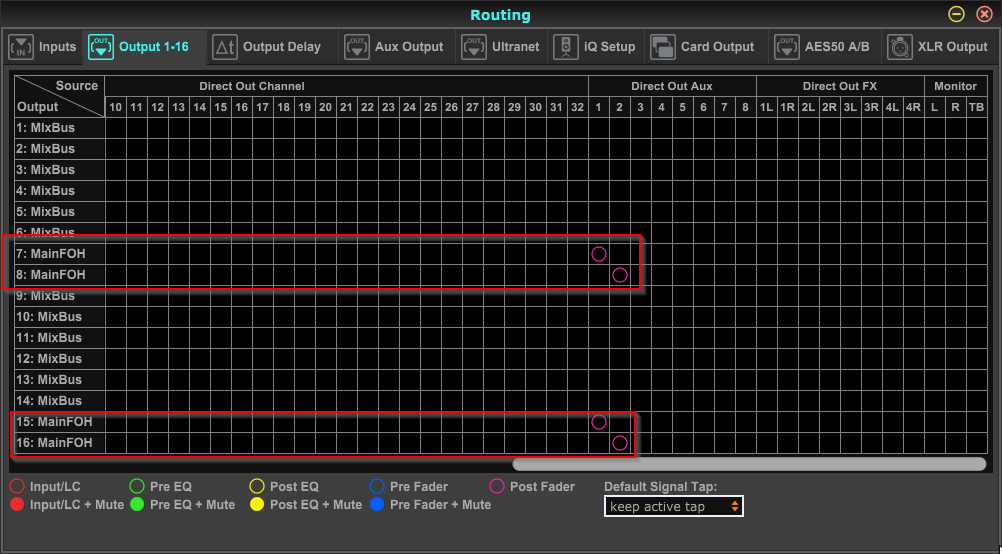This screenshot has height=554, width=1002.
Task: Minimize the Routing window
Action: 957,14
